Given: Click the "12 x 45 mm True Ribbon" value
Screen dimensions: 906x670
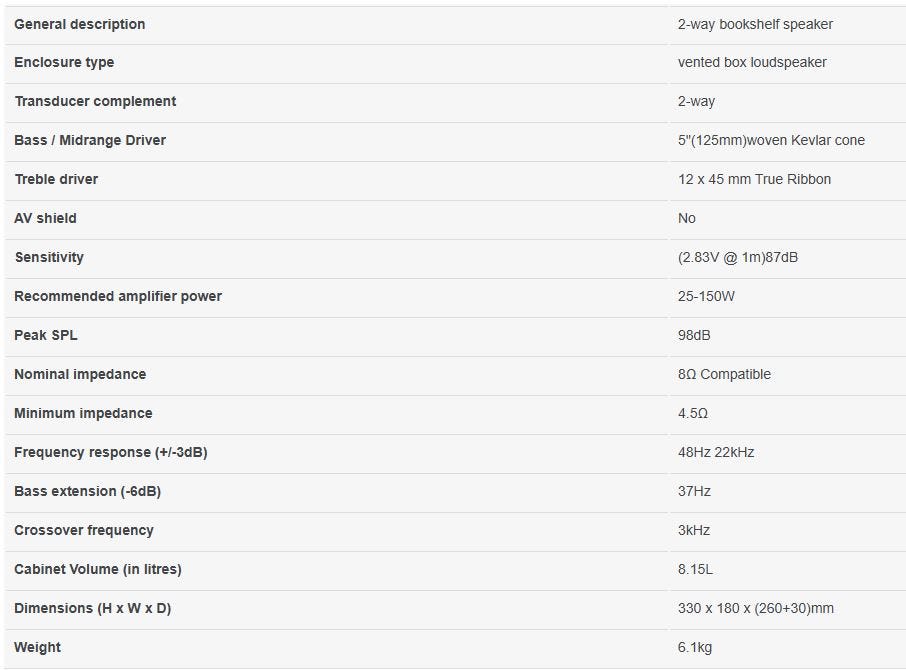Looking at the screenshot, I should click(x=754, y=179).
